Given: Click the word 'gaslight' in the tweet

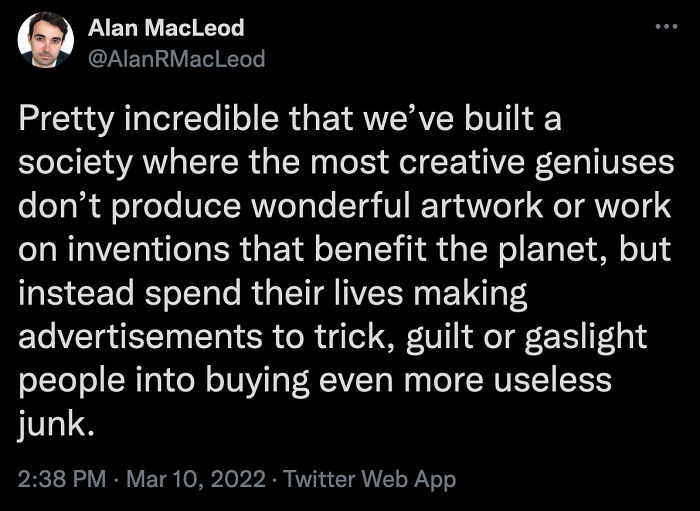Looking at the screenshot, I should point(586,338).
